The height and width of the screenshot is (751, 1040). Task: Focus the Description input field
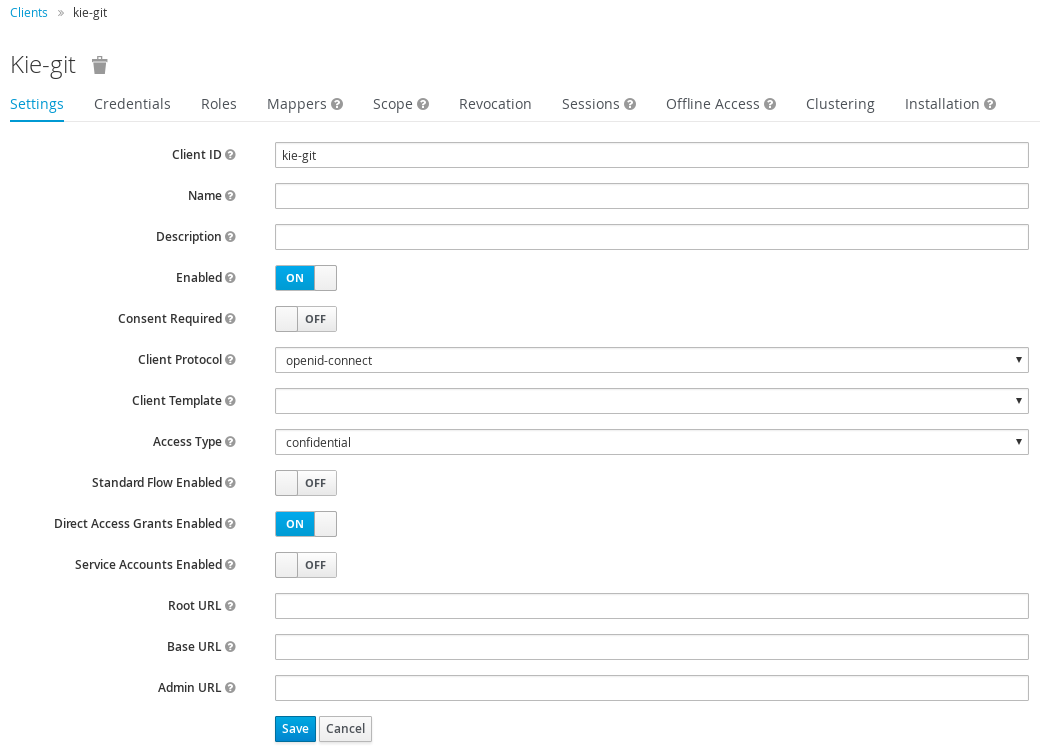pos(651,238)
